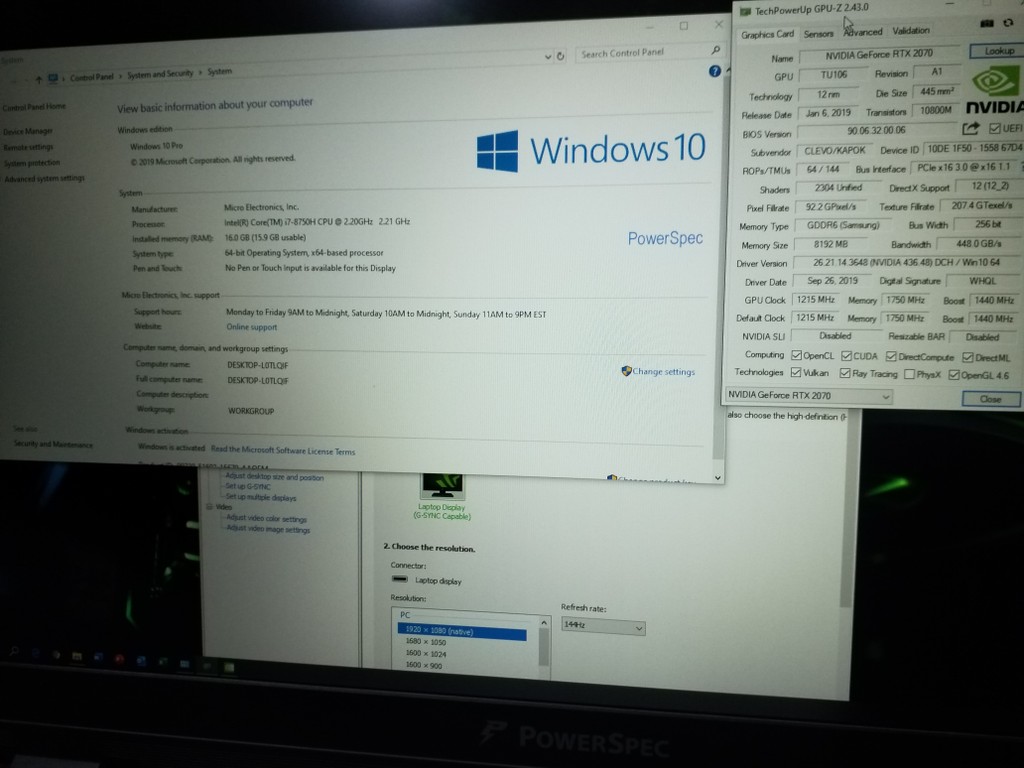Click the address bar refresh icon
This screenshot has width=1024, height=768.
pos(560,56)
